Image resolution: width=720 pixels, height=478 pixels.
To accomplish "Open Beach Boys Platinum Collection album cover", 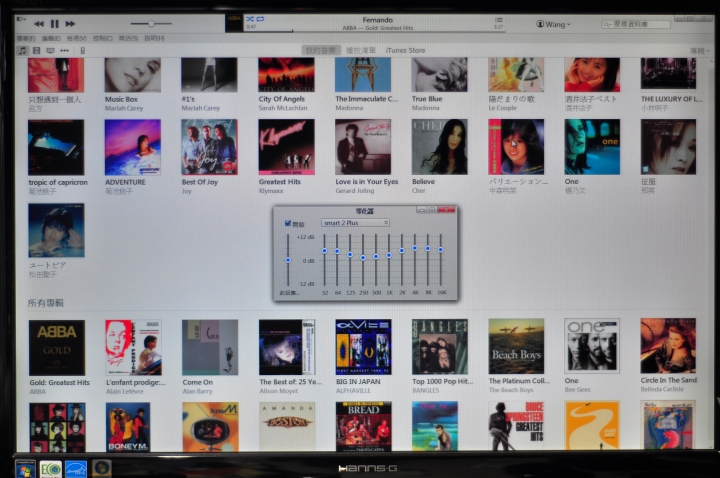I will (x=516, y=347).
